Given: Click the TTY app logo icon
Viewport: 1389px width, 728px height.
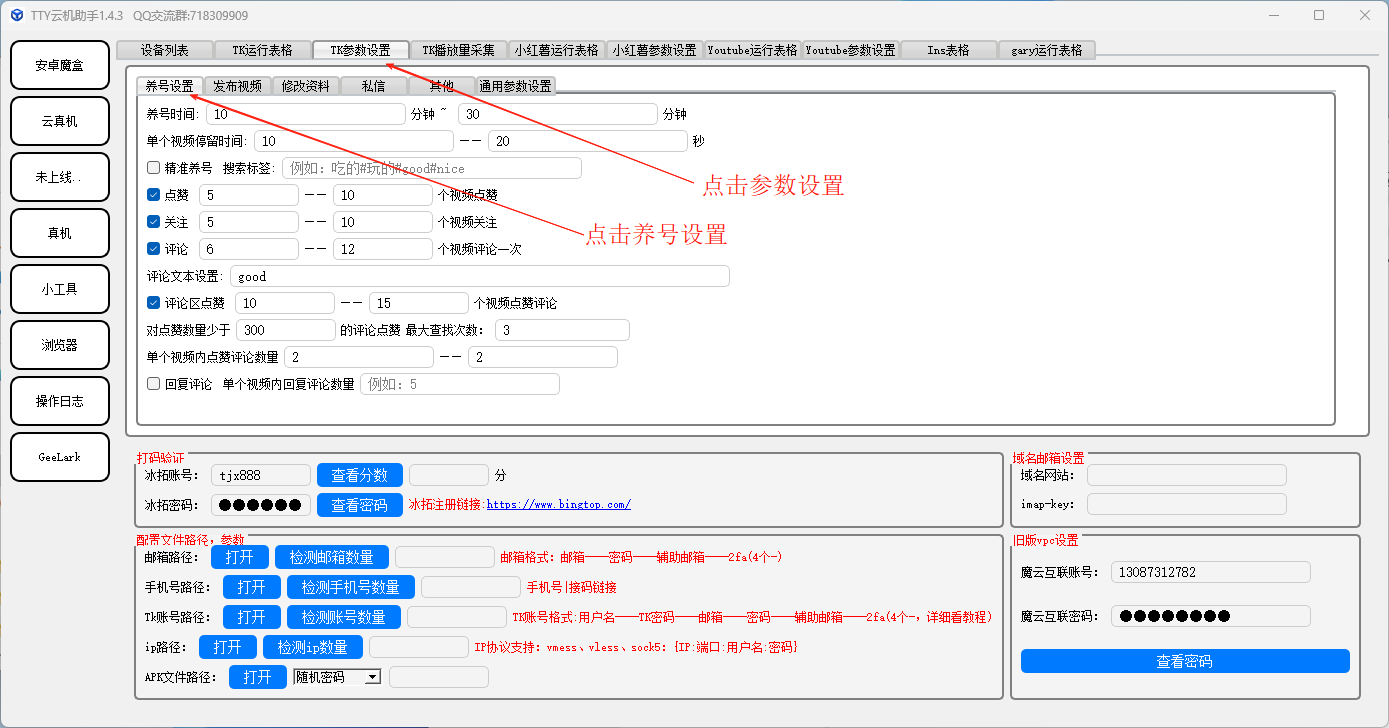Looking at the screenshot, I should [x=17, y=15].
